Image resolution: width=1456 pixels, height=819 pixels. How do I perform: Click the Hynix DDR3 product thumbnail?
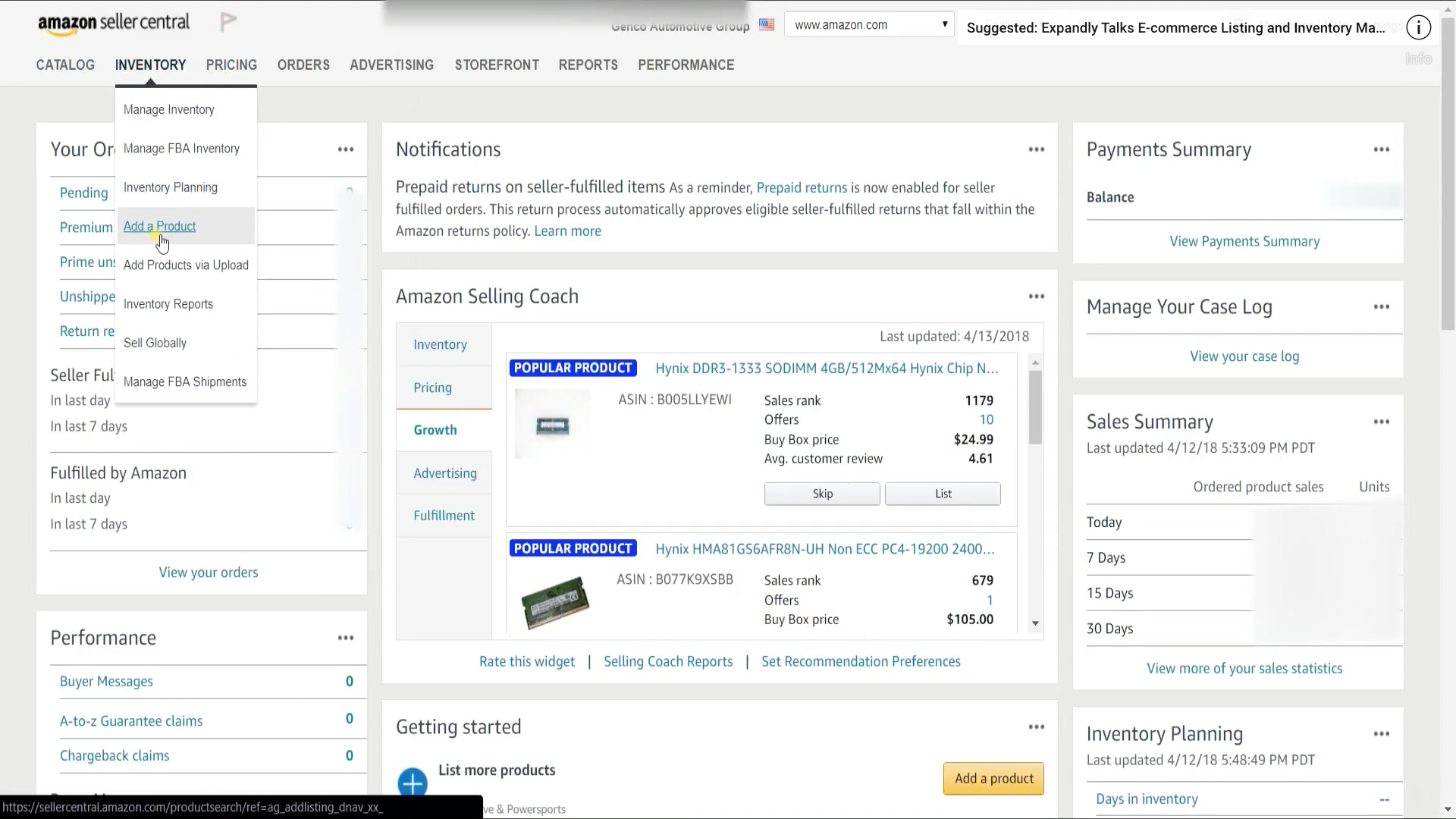[553, 425]
